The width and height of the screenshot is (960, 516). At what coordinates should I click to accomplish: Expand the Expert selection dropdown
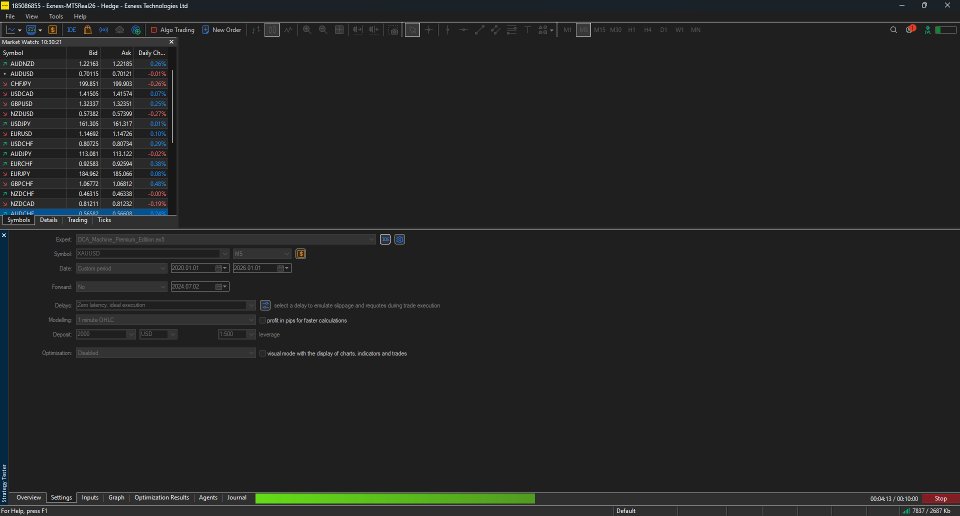372,239
